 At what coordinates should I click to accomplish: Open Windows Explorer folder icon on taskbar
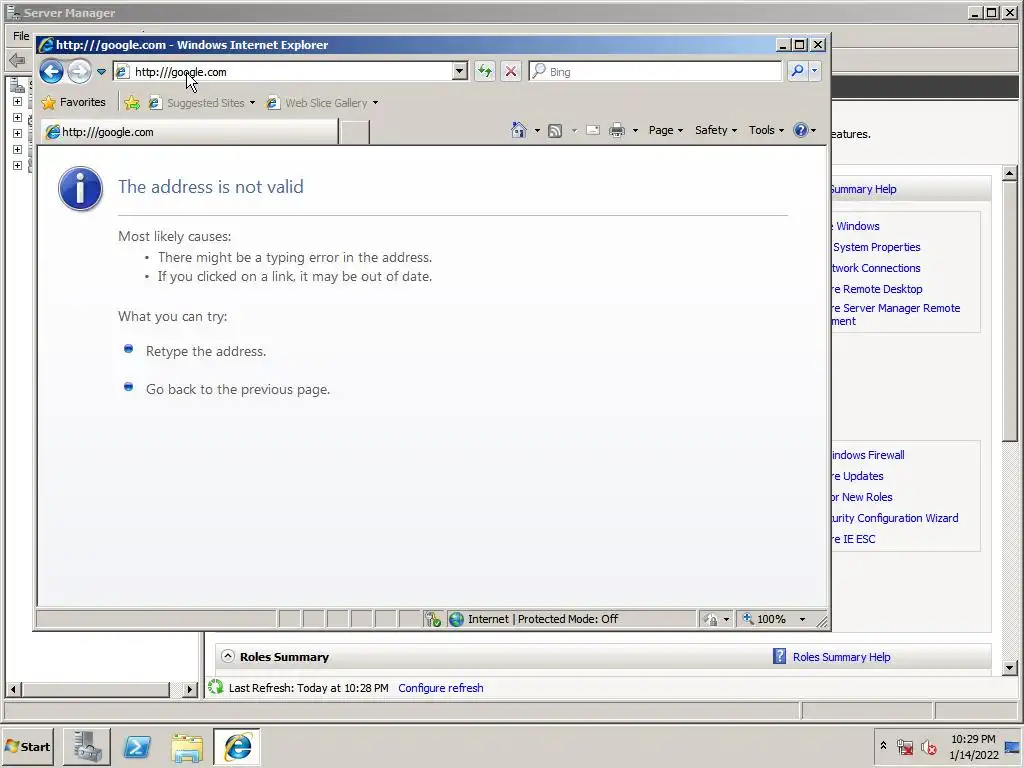(x=187, y=747)
